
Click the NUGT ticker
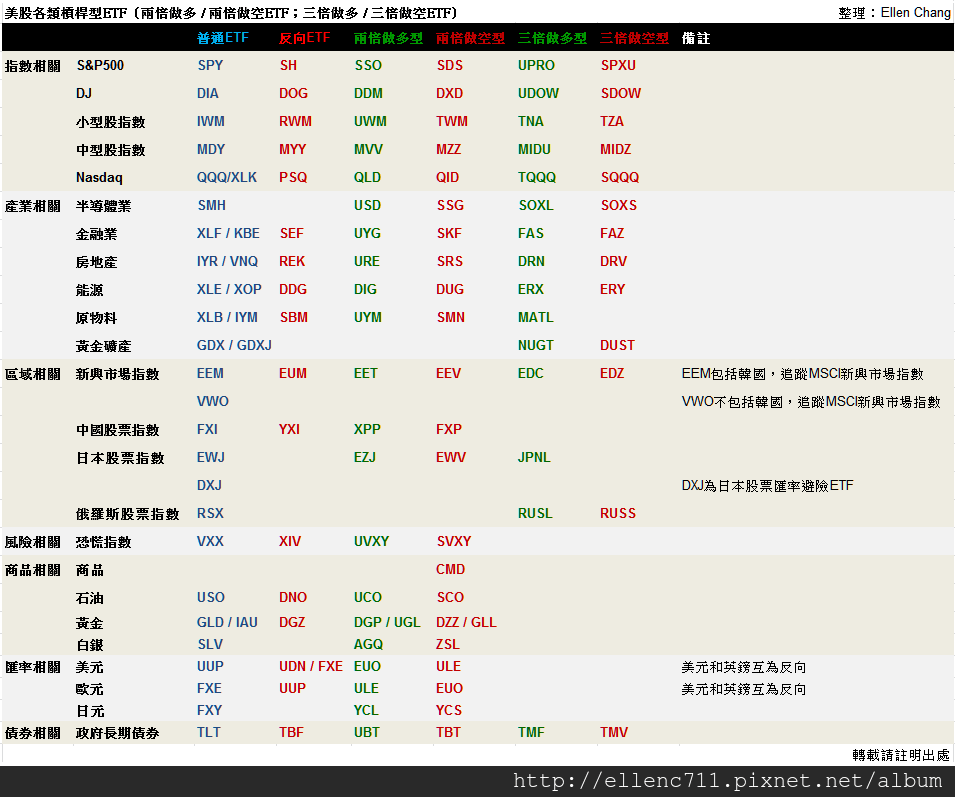[535, 345]
